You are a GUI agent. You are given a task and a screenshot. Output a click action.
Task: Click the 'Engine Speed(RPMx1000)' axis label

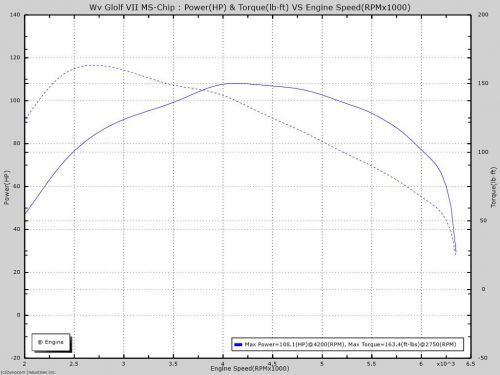(250, 368)
